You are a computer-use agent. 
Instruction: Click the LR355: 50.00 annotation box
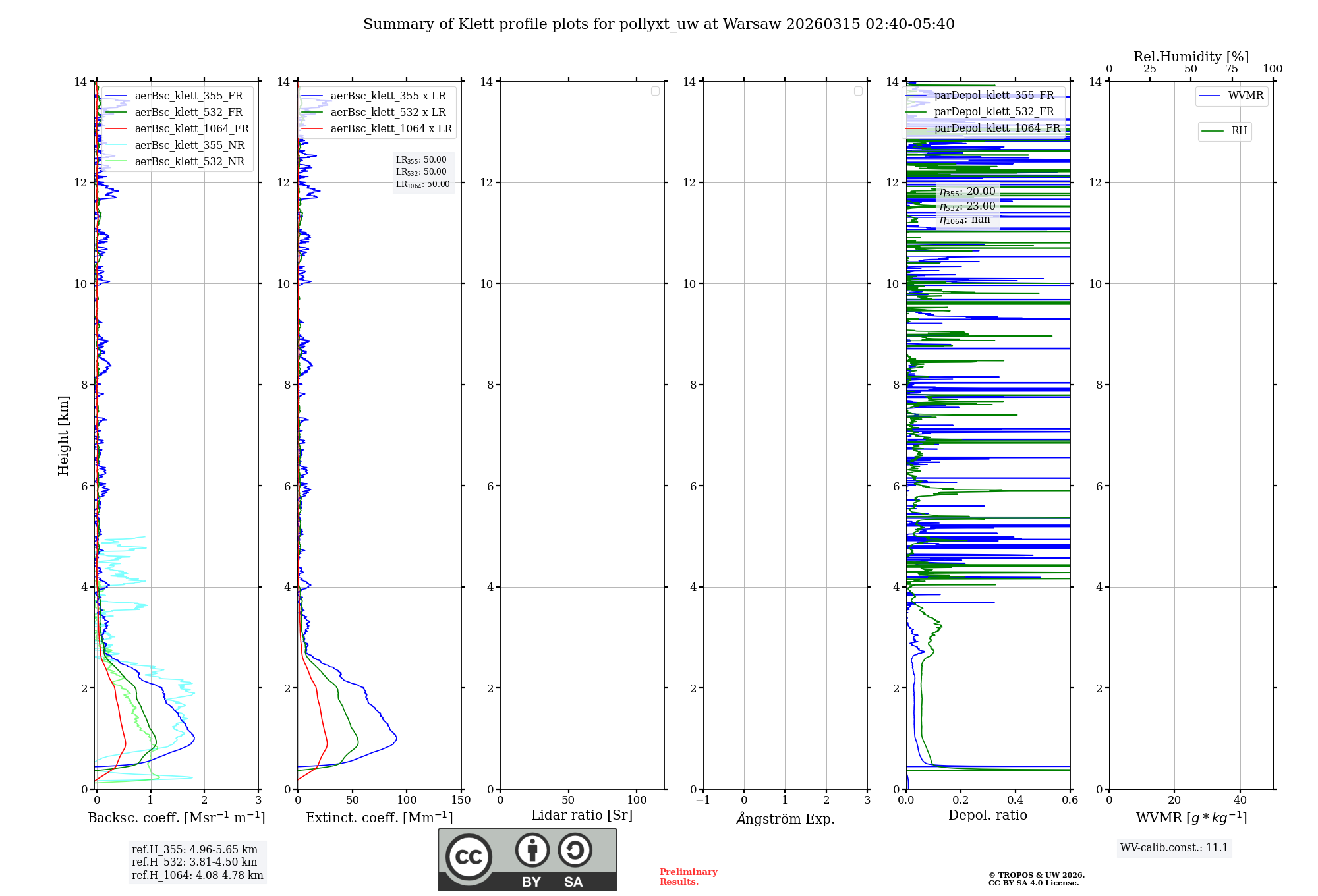click(421, 160)
